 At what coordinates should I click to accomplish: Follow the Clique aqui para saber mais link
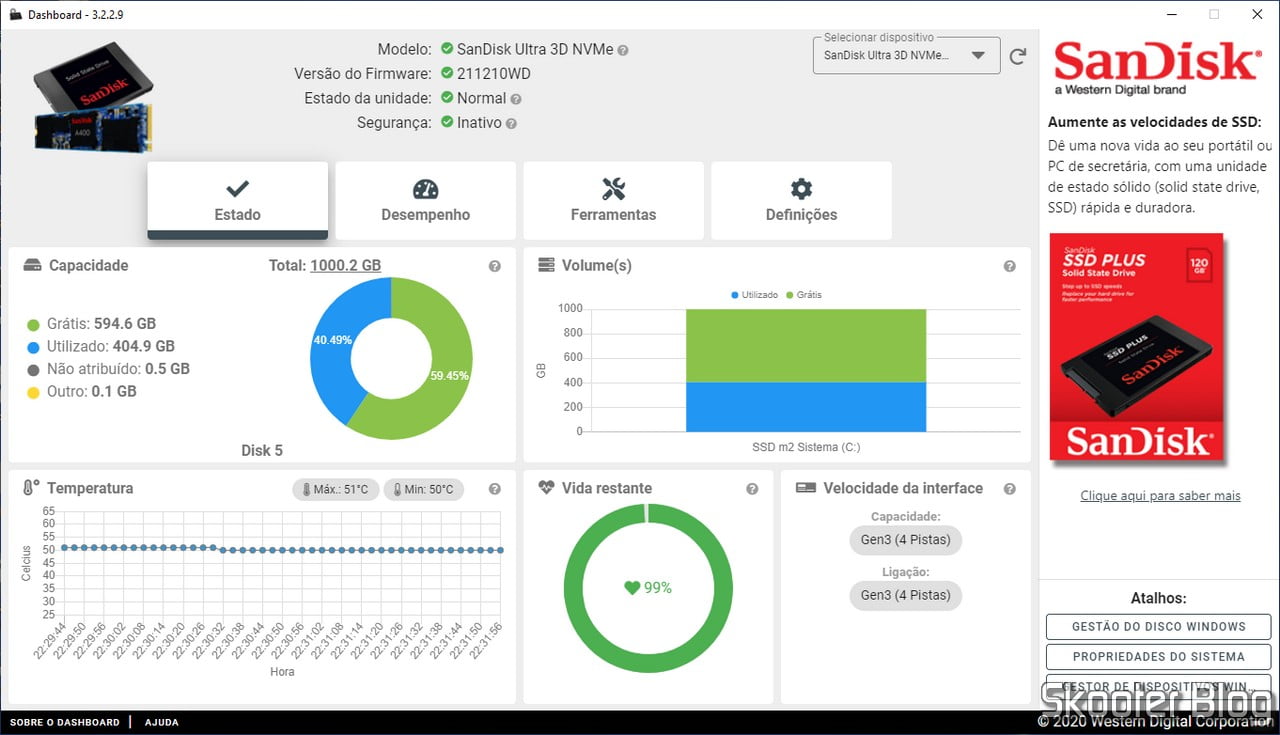1160,496
